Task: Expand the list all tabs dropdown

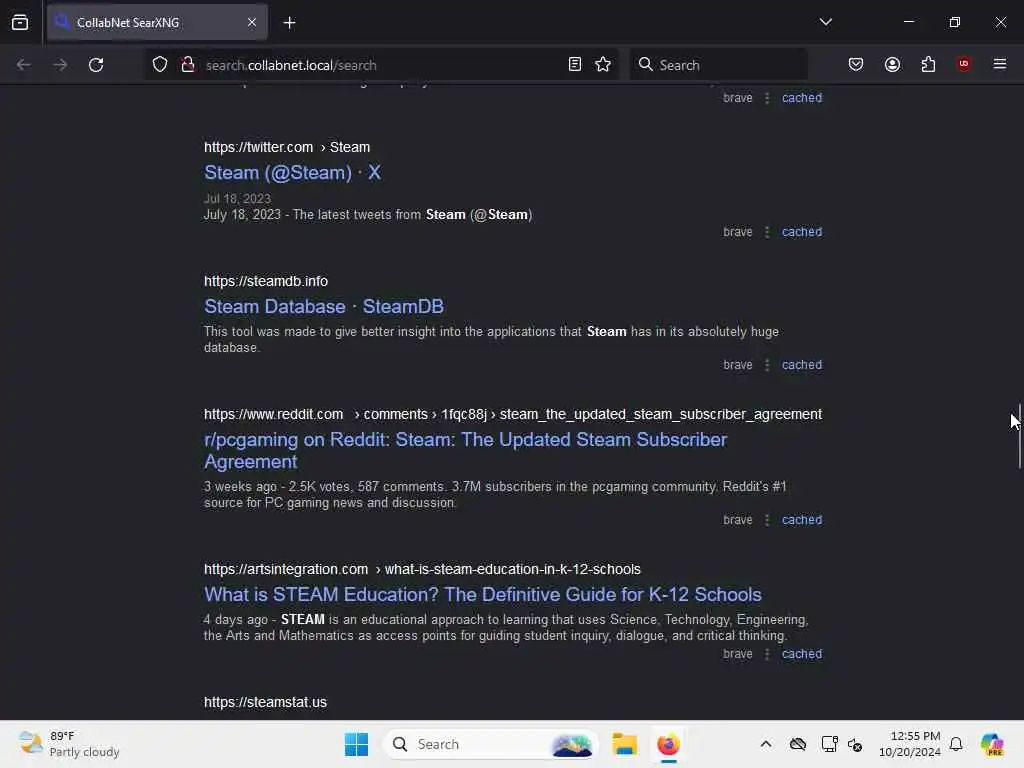Action: tap(825, 22)
